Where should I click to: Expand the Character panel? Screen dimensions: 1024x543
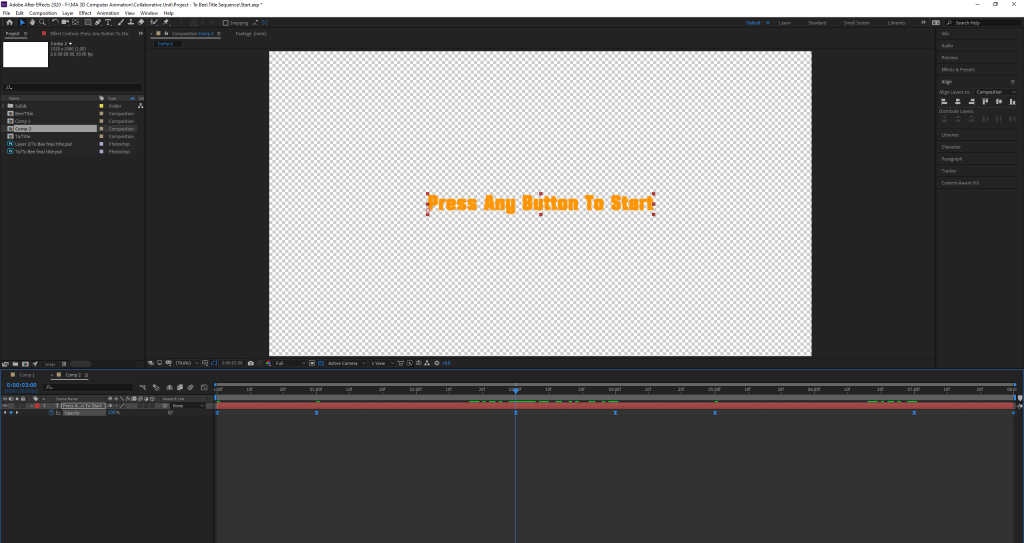(x=951, y=147)
